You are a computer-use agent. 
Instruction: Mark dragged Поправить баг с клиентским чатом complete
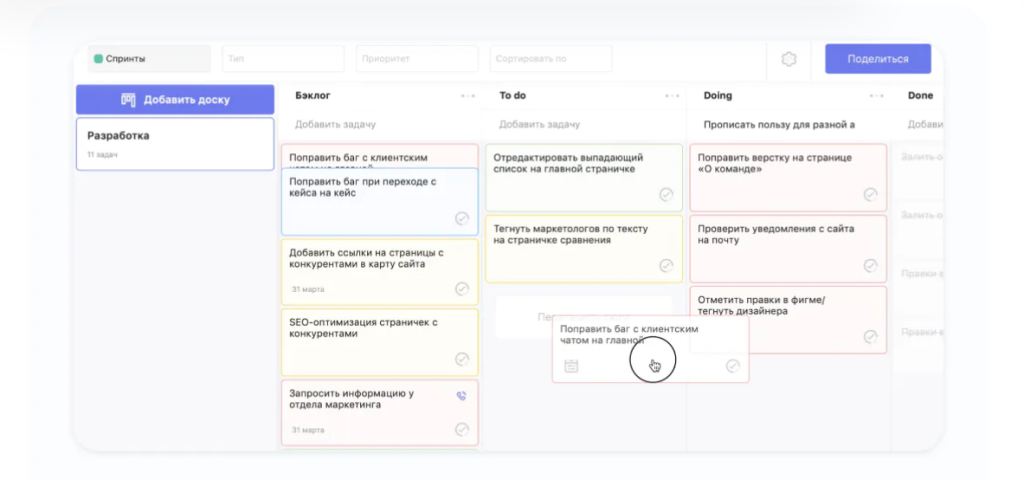733,366
